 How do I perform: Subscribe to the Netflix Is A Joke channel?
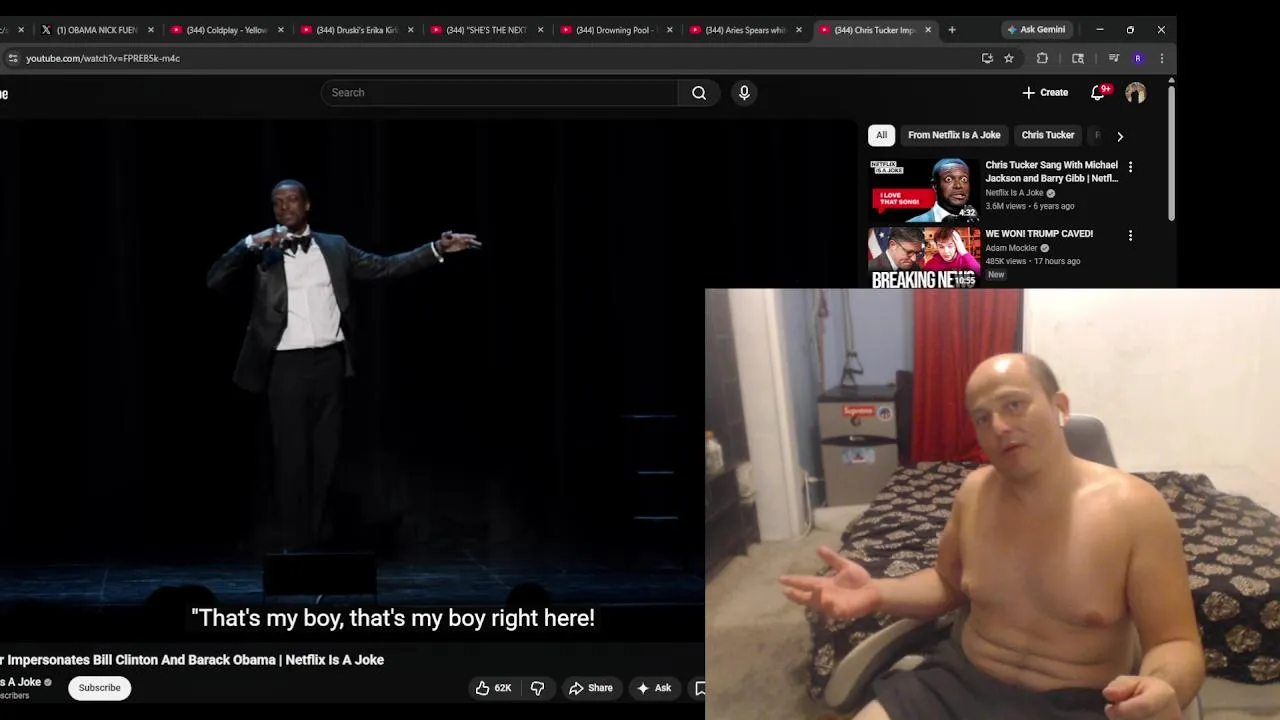[x=99, y=688]
